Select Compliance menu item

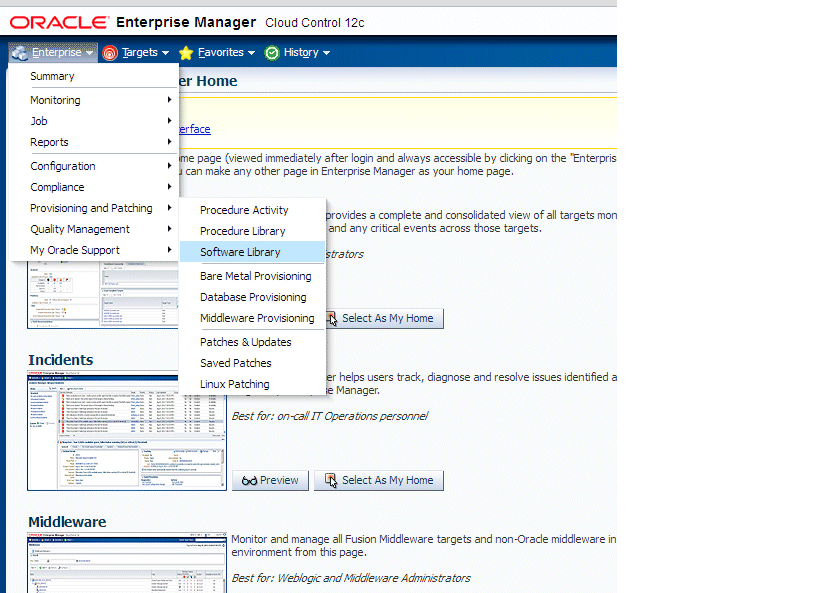[93, 187]
